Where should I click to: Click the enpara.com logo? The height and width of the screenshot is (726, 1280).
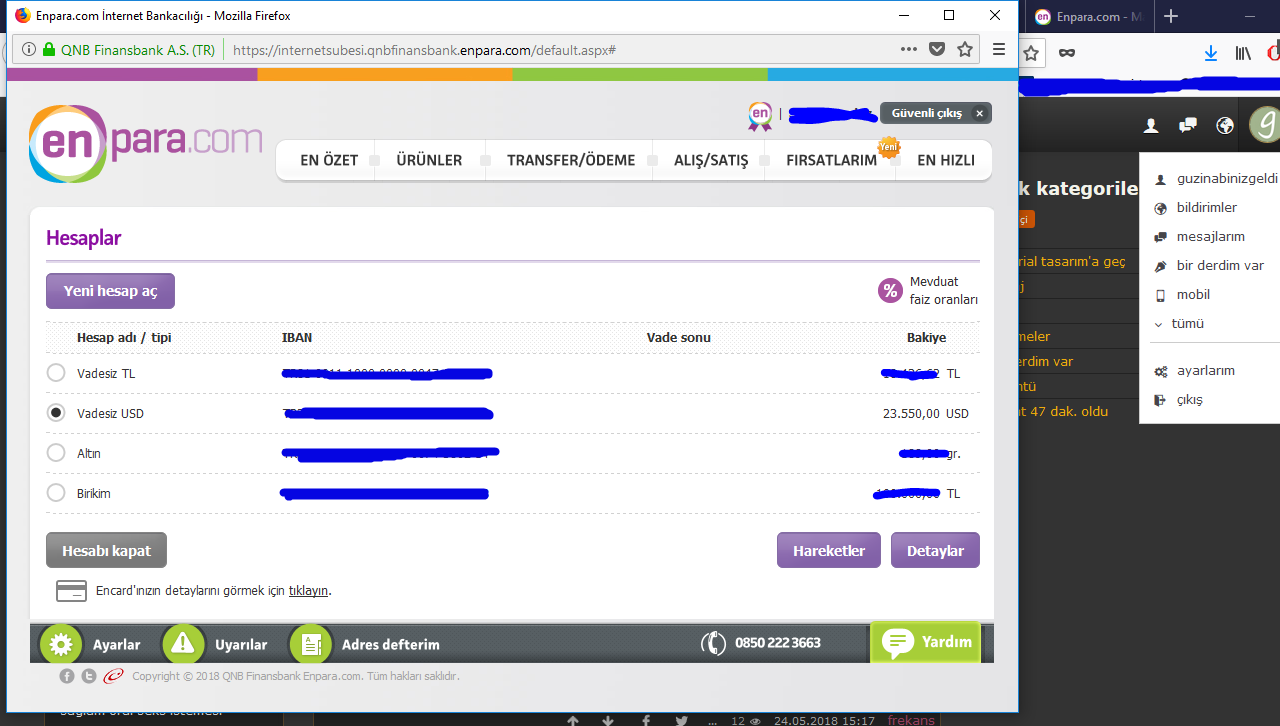pos(146,143)
